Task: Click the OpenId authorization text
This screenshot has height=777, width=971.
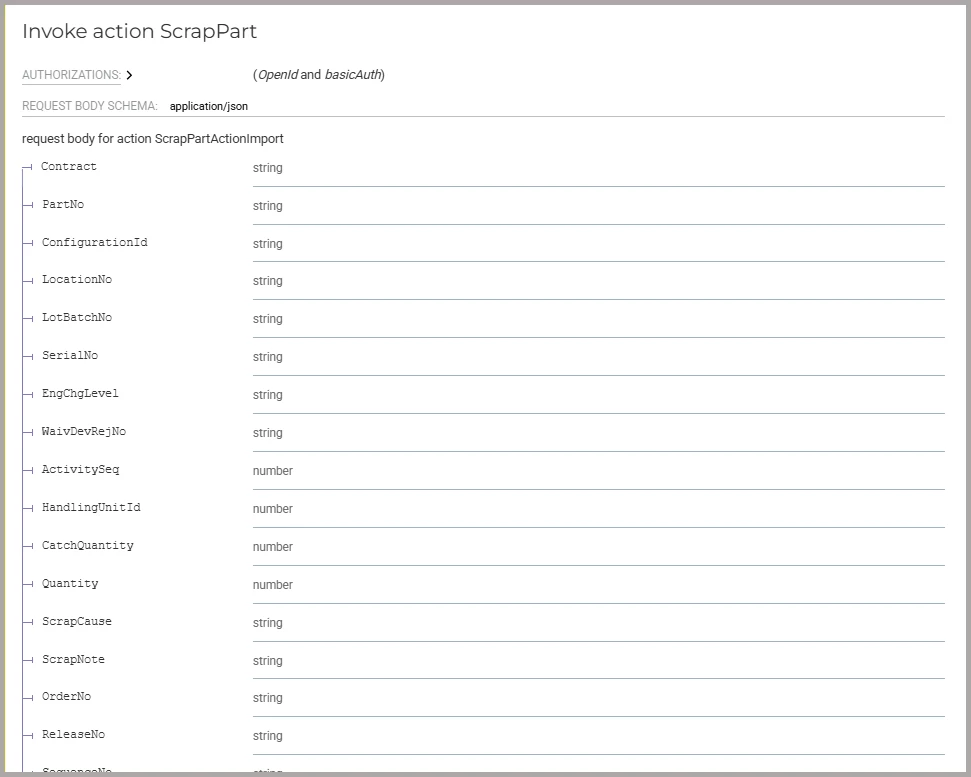Action: (x=278, y=75)
